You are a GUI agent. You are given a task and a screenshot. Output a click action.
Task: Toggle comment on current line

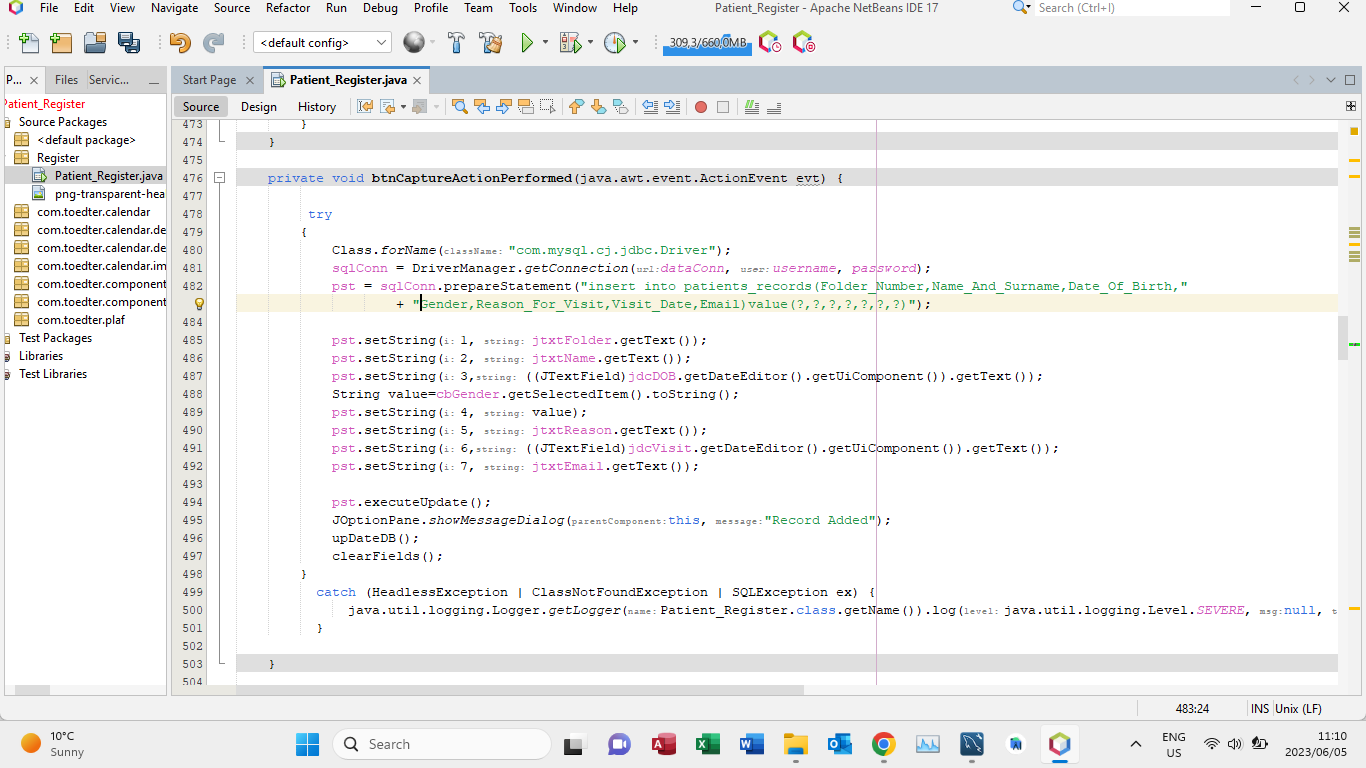[x=751, y=107]
